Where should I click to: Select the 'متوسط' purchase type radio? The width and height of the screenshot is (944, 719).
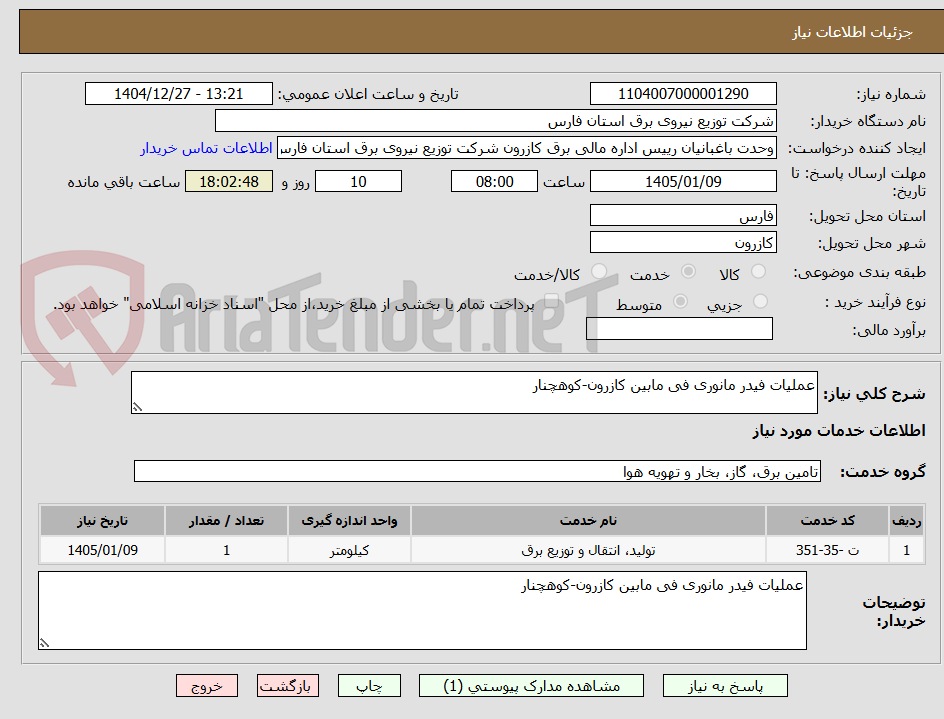(680, 301)
